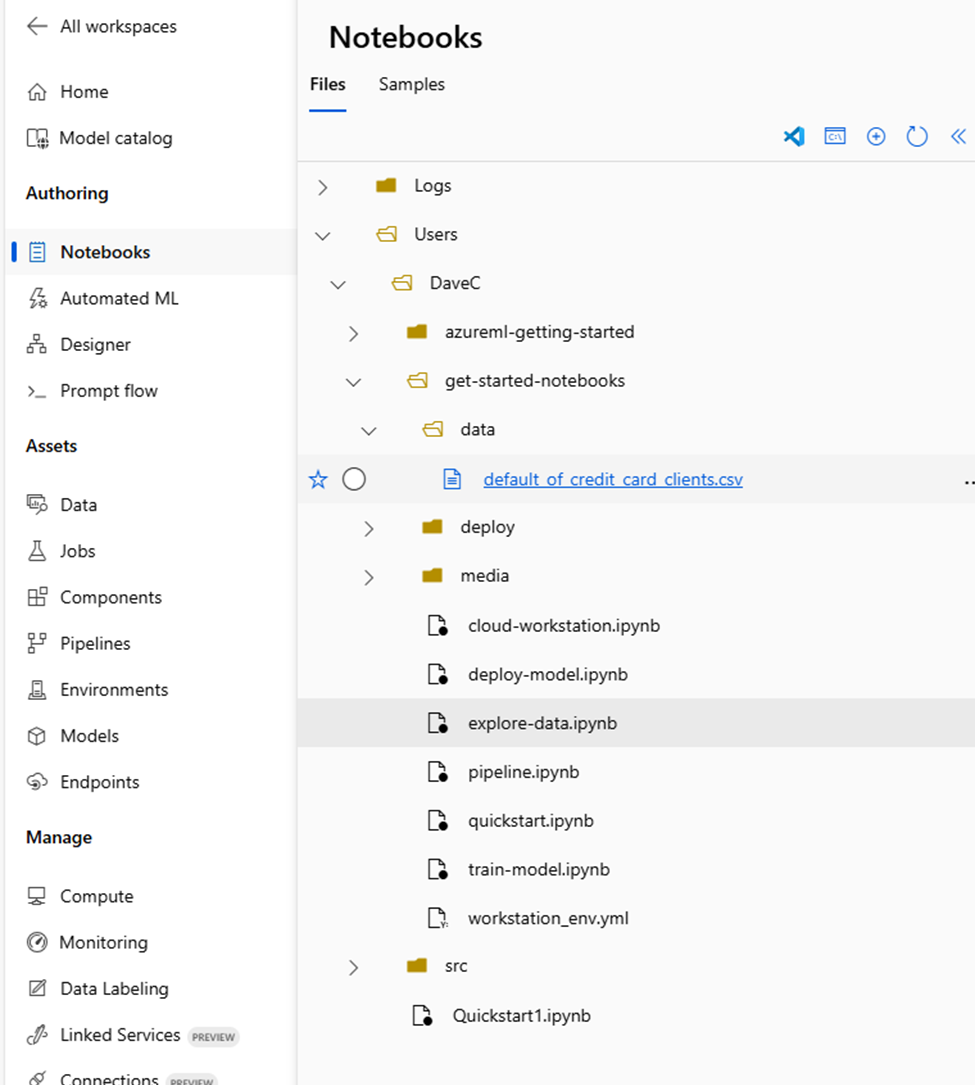Collapse the data folder
This screenshot has height=1085, width=975.
[x=369, y=431]
